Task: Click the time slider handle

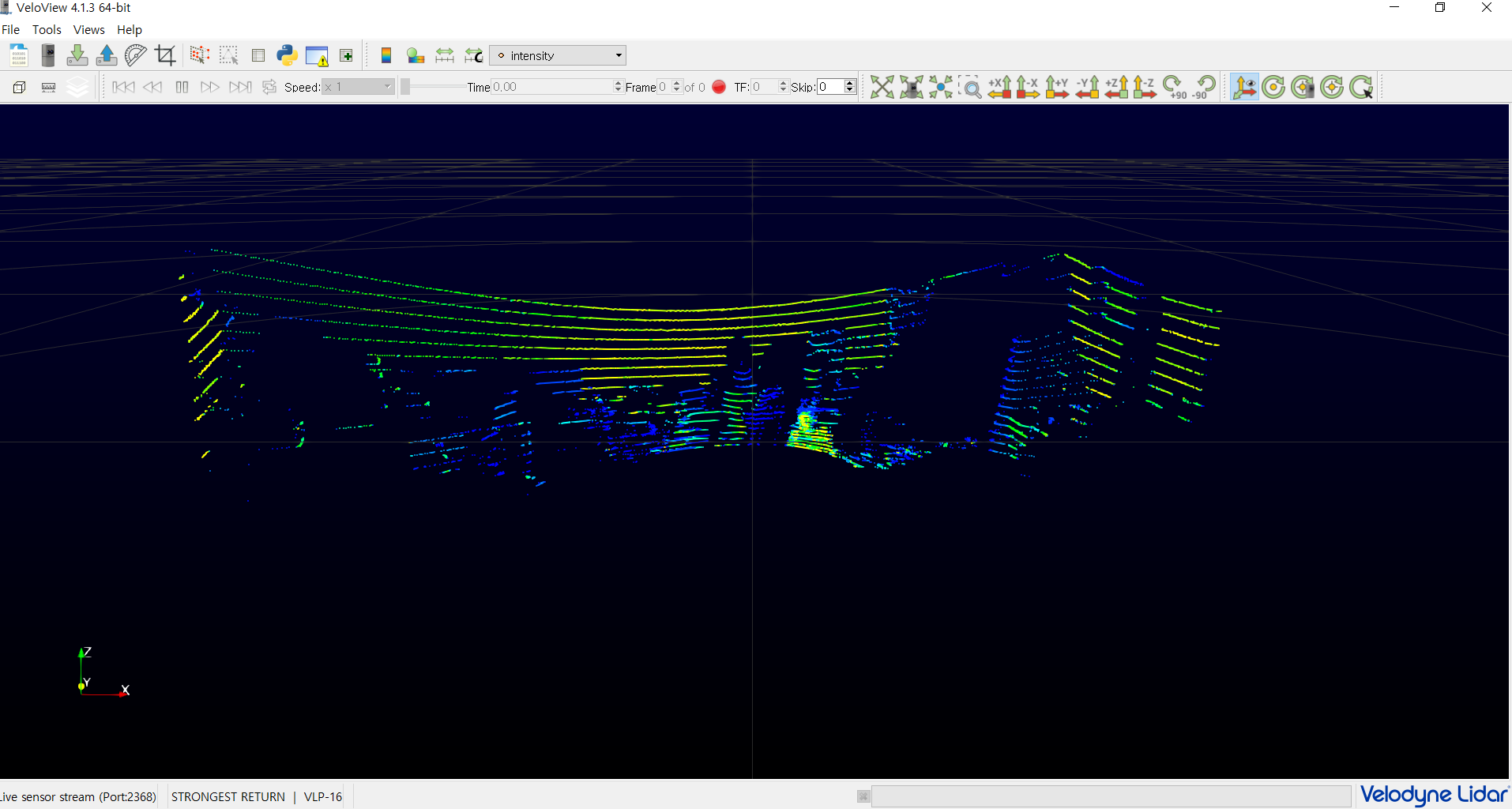Action: [x=405, y=87]
